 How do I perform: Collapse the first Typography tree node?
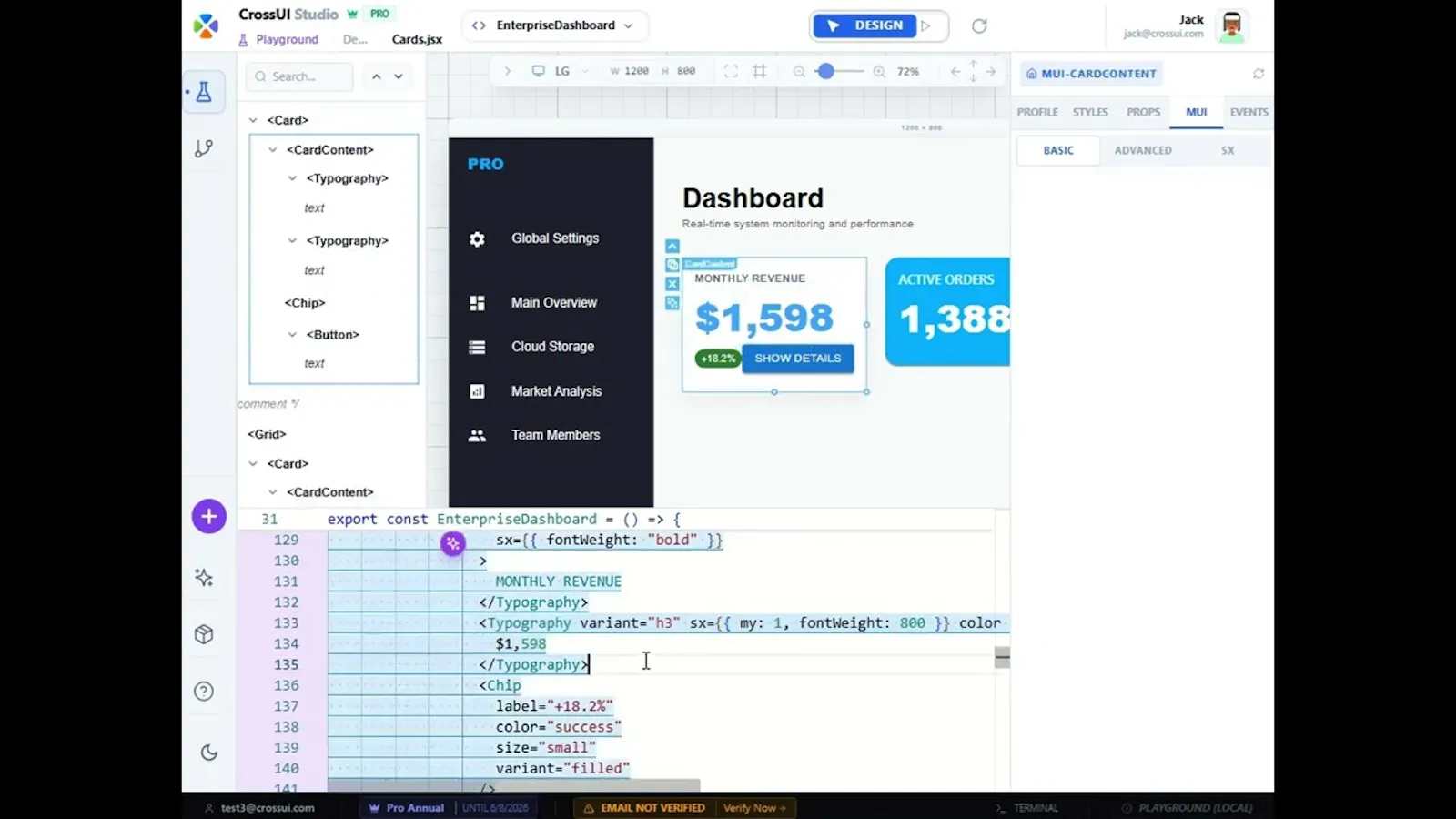[292, 178]
